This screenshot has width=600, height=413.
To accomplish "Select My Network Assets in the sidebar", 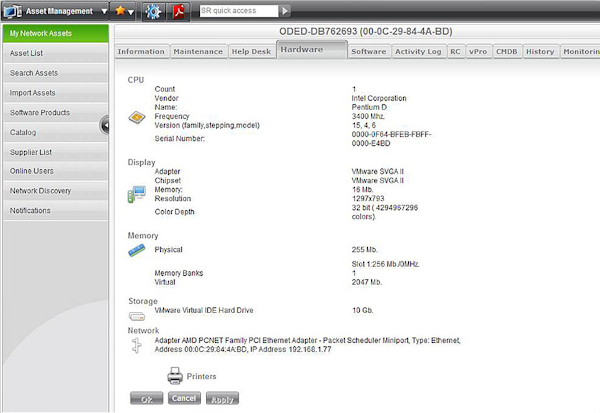I will click(55, 33).
